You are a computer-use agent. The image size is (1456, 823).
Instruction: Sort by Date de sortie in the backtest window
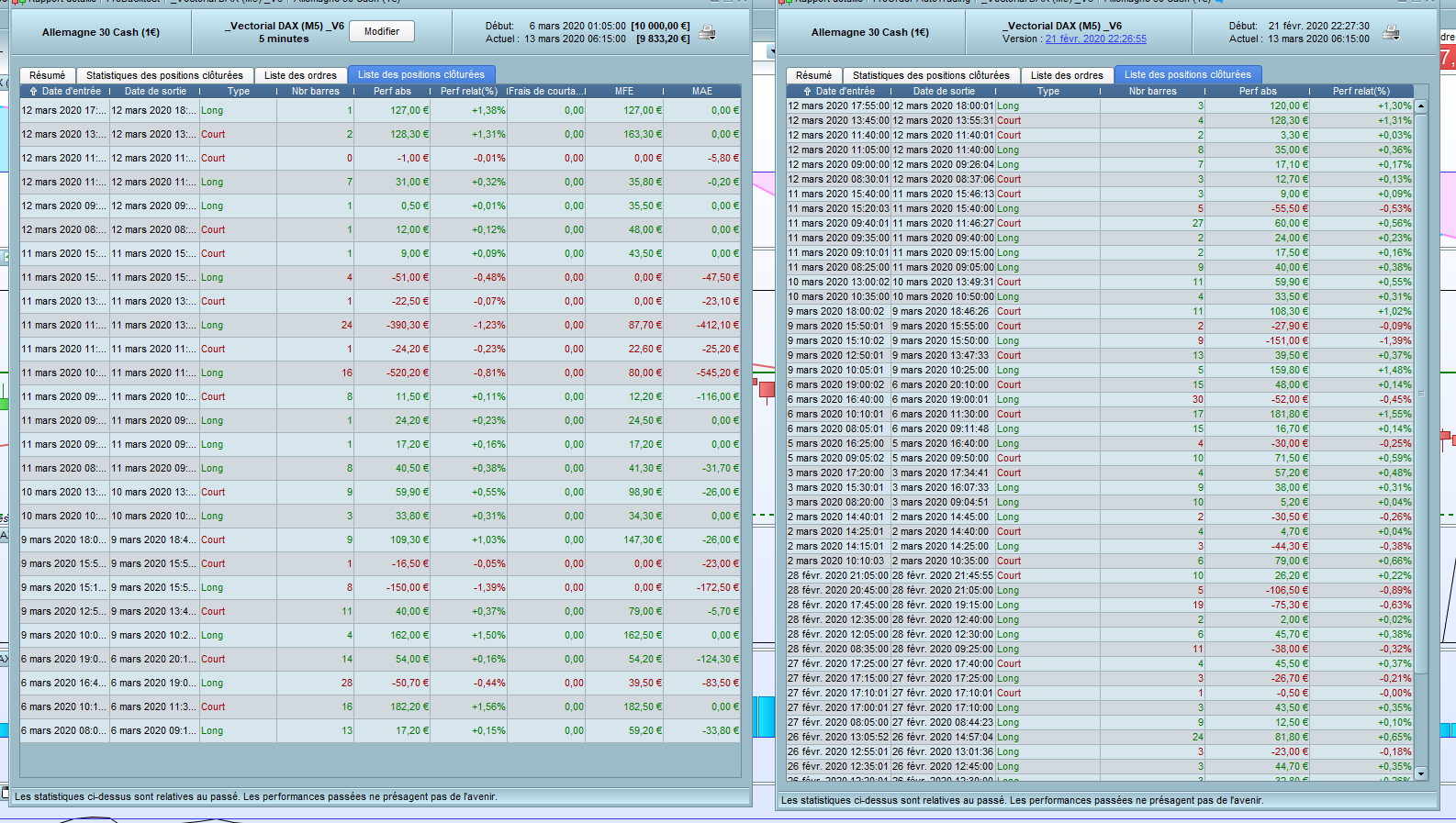[x=155, y=92]
